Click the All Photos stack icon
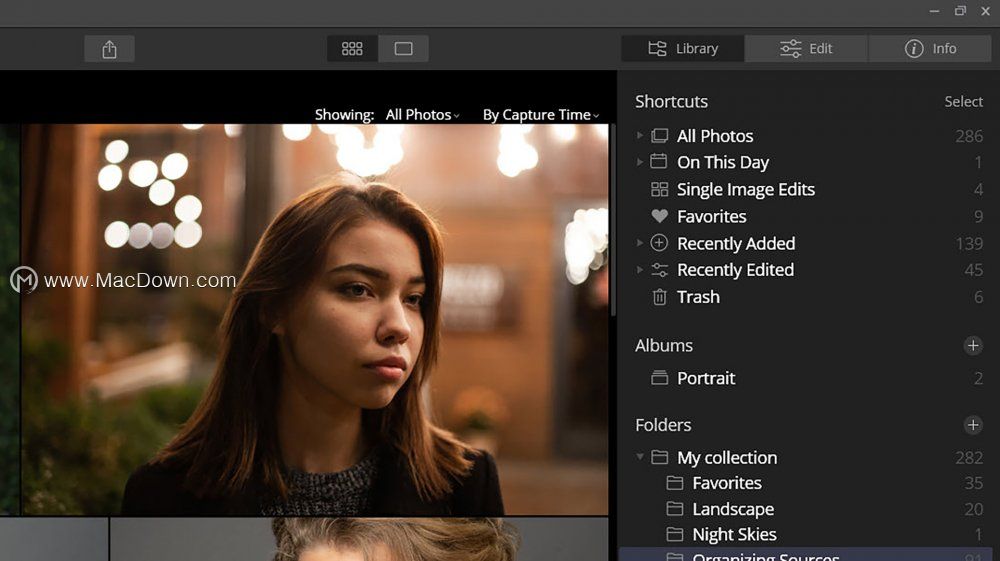Viewport: 1000px width, 561px height. [x=659, y=136]
